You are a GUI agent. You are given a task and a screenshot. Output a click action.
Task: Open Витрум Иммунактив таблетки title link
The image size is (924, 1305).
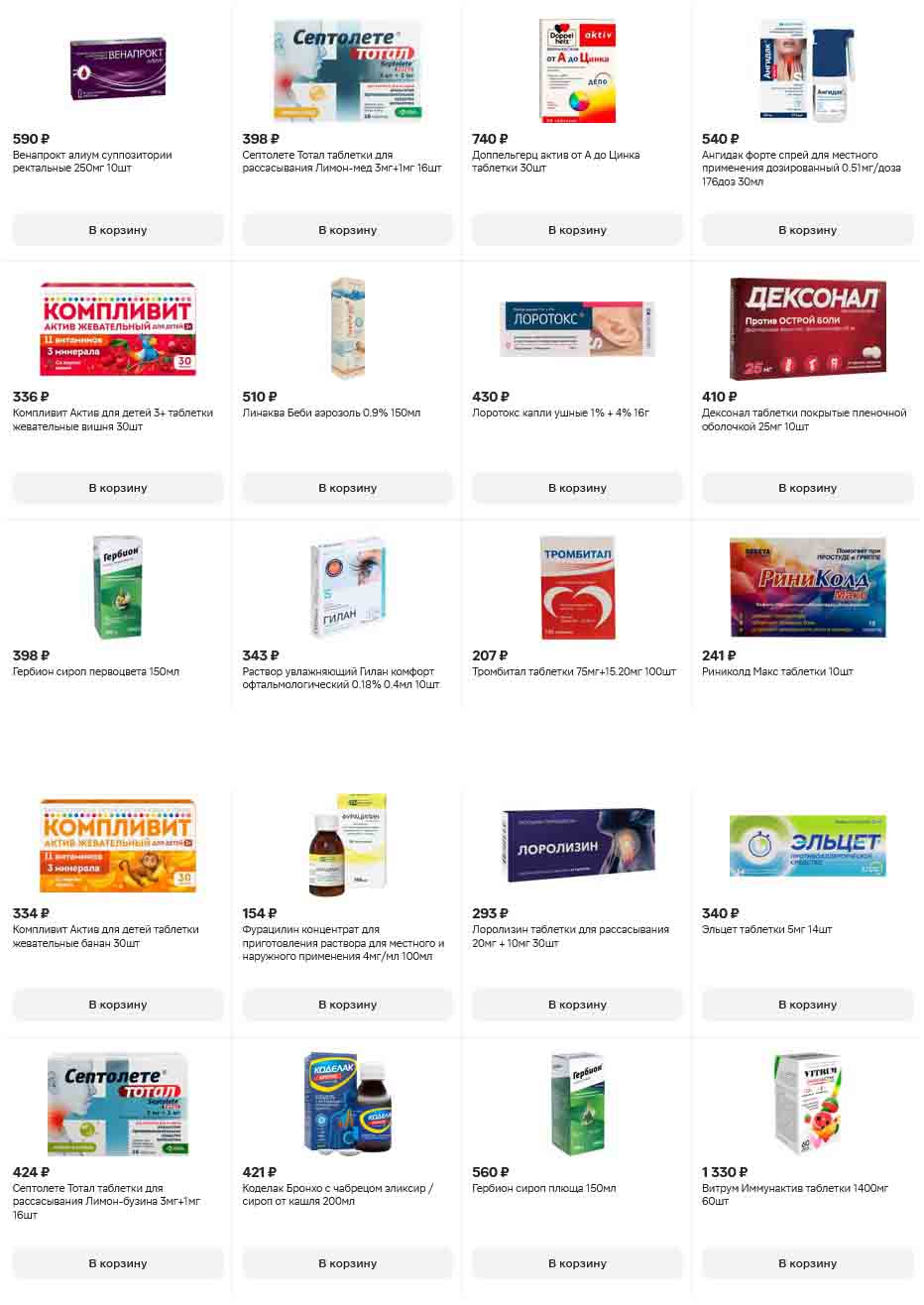pos(795,1195)
